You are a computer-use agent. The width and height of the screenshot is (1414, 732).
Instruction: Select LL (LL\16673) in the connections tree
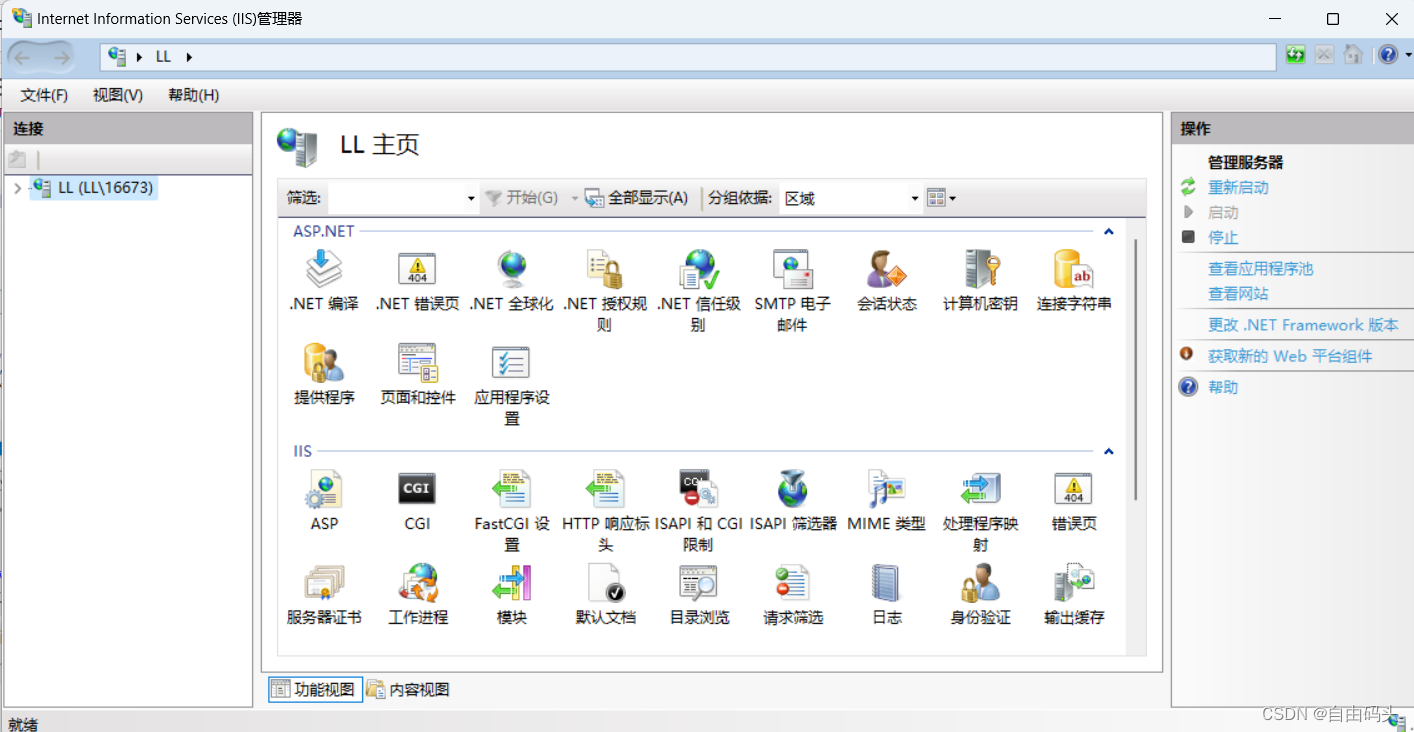(95, 187)
